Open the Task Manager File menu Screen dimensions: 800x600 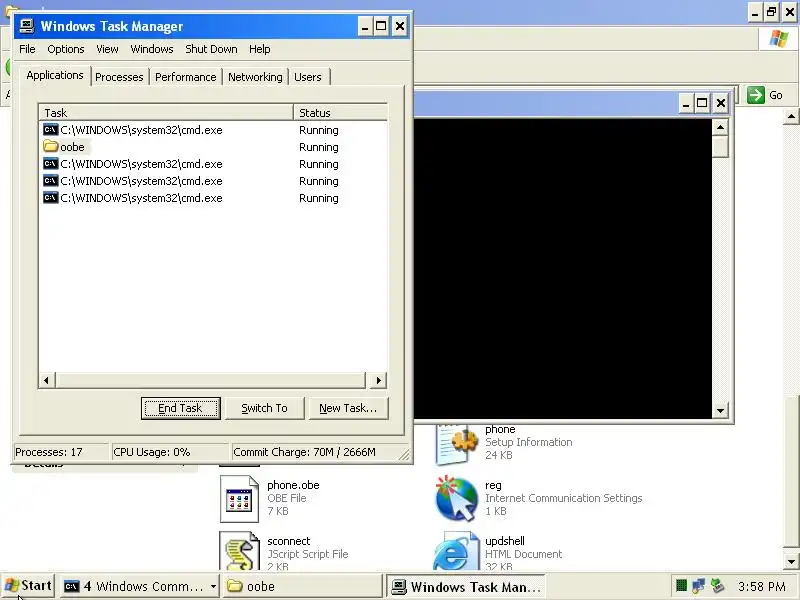pos(27,49)
